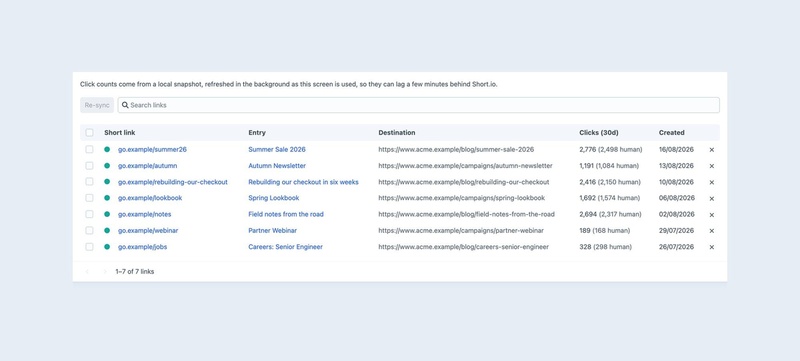The width and height of the screenshot is (800, 361).
Task: Click the autumn-newsletter destination URL
Action: click(x=465, y=166)
